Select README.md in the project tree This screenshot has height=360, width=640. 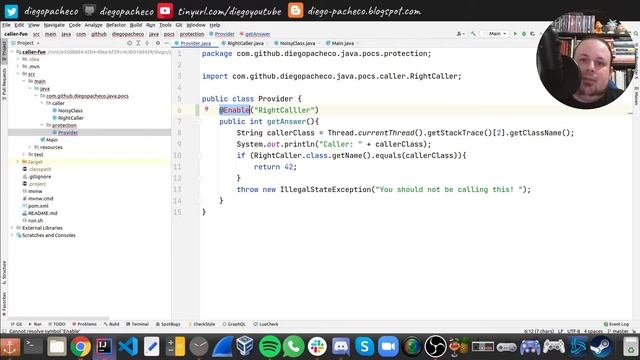pos(42,213)
